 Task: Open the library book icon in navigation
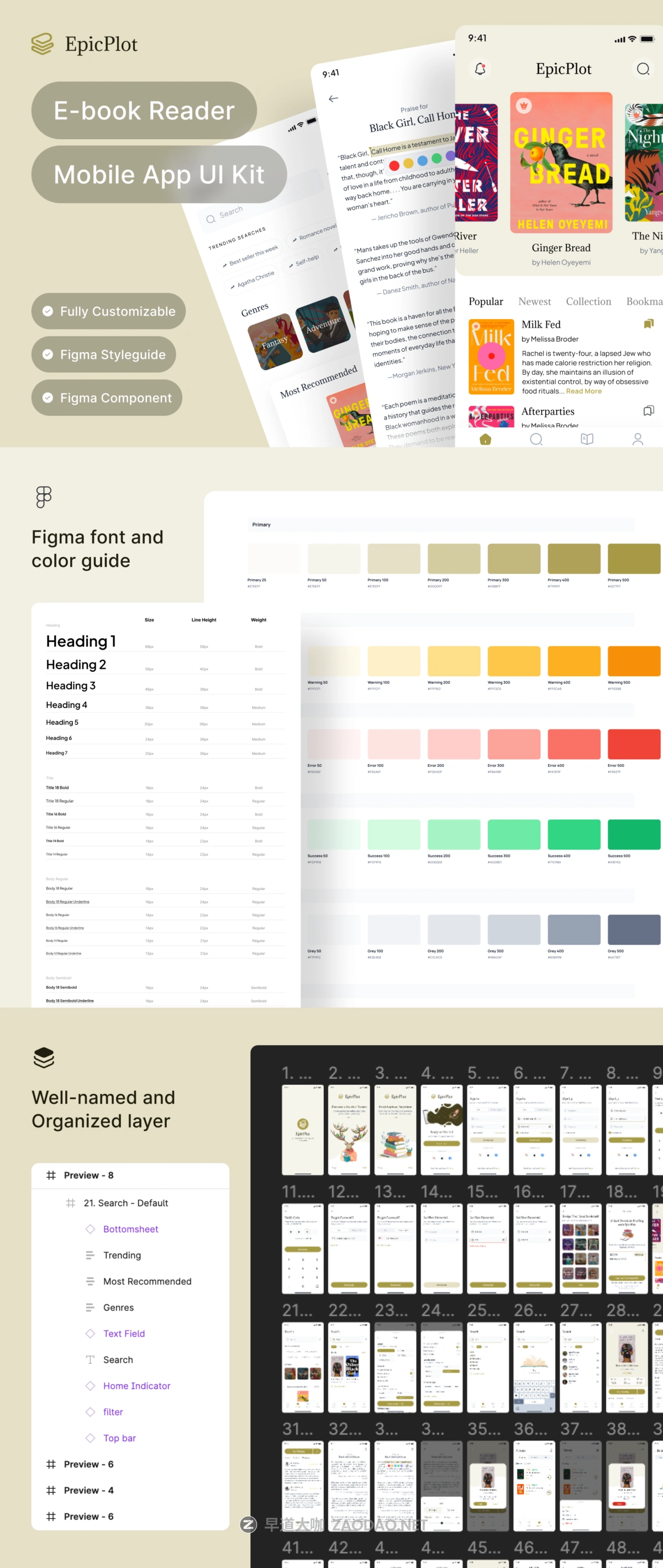(x=587, y=439)
